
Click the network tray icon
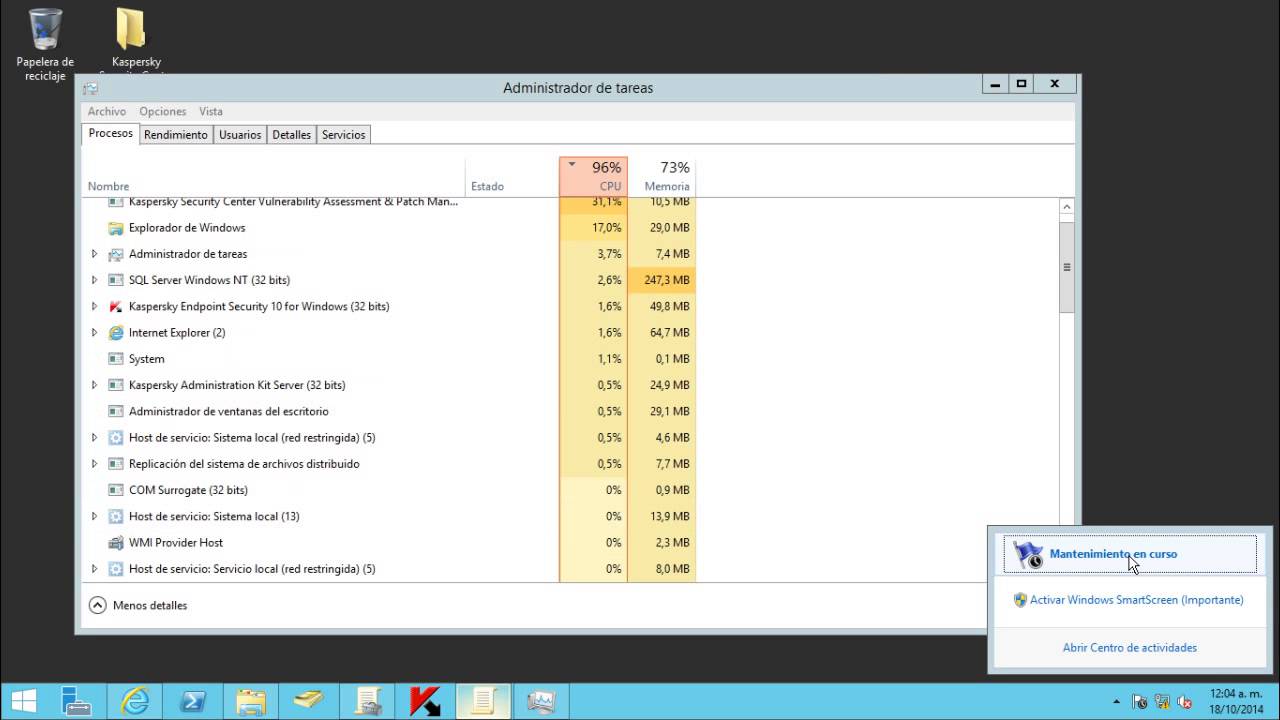coord(1162,702)
